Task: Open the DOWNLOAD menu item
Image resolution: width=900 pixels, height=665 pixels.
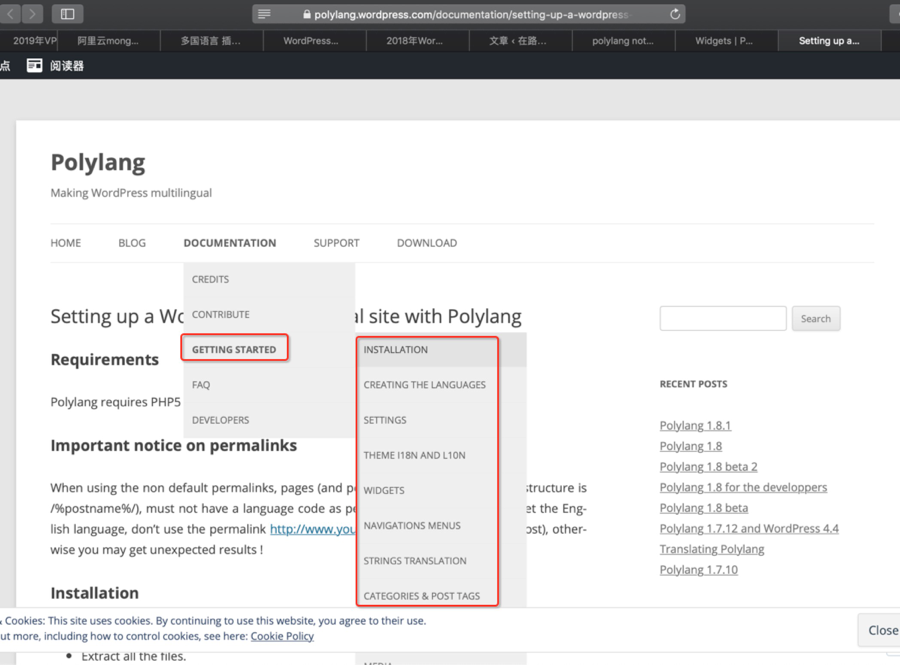Action: [427, 243]
